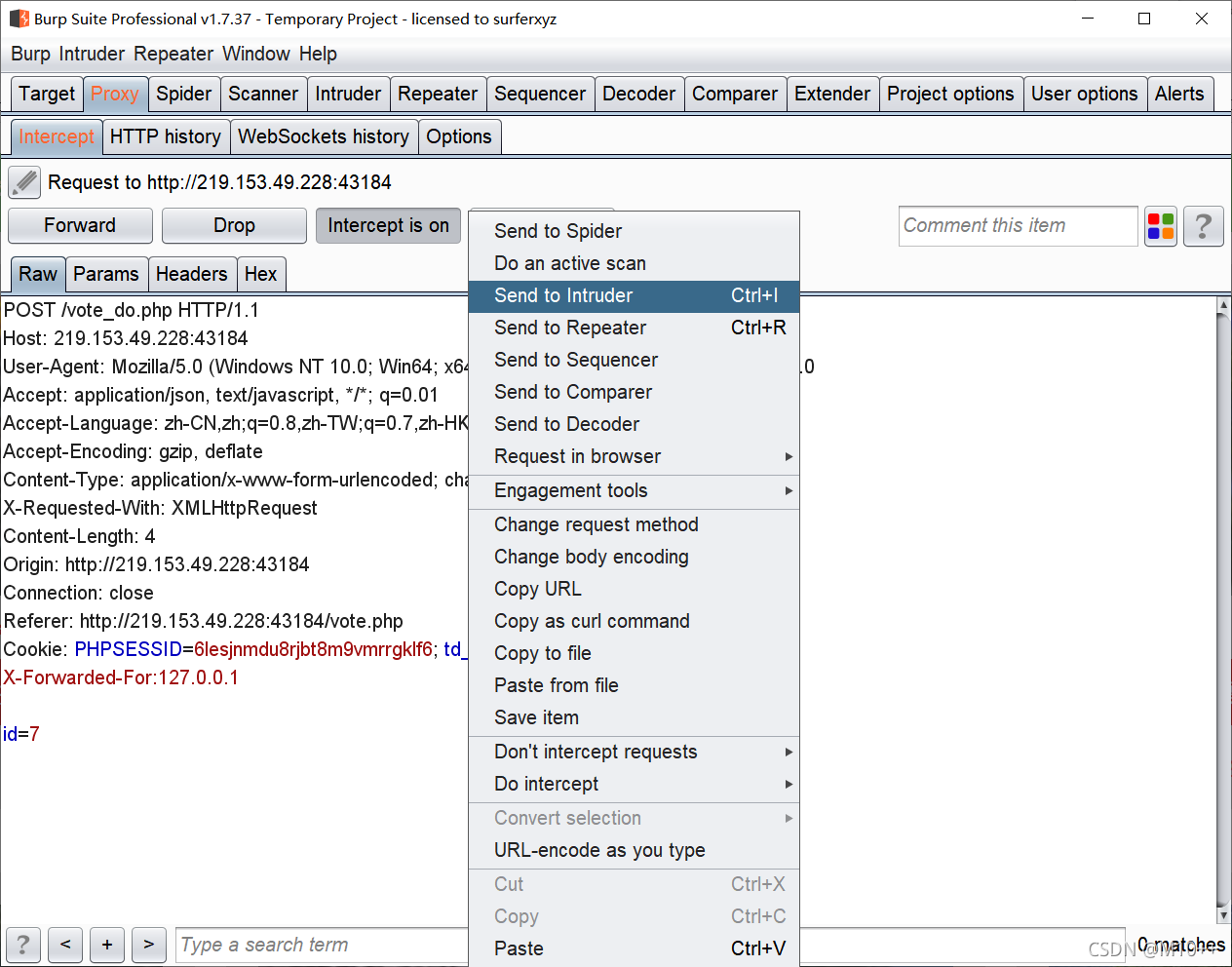The height and width of the screenshot is (967, 1232).
Task: Open the Comparer tab
Action: pos(735,94)
